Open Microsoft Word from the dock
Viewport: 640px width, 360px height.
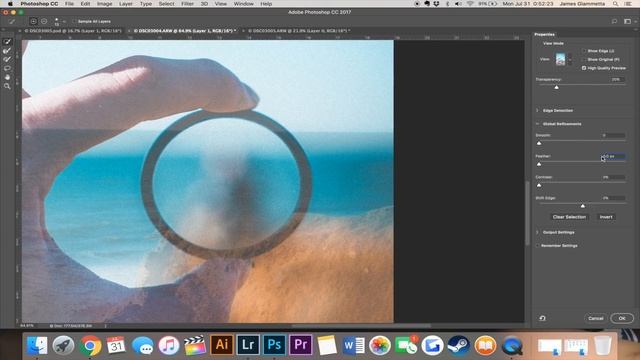pyautogui.click(x=354, y=346)
